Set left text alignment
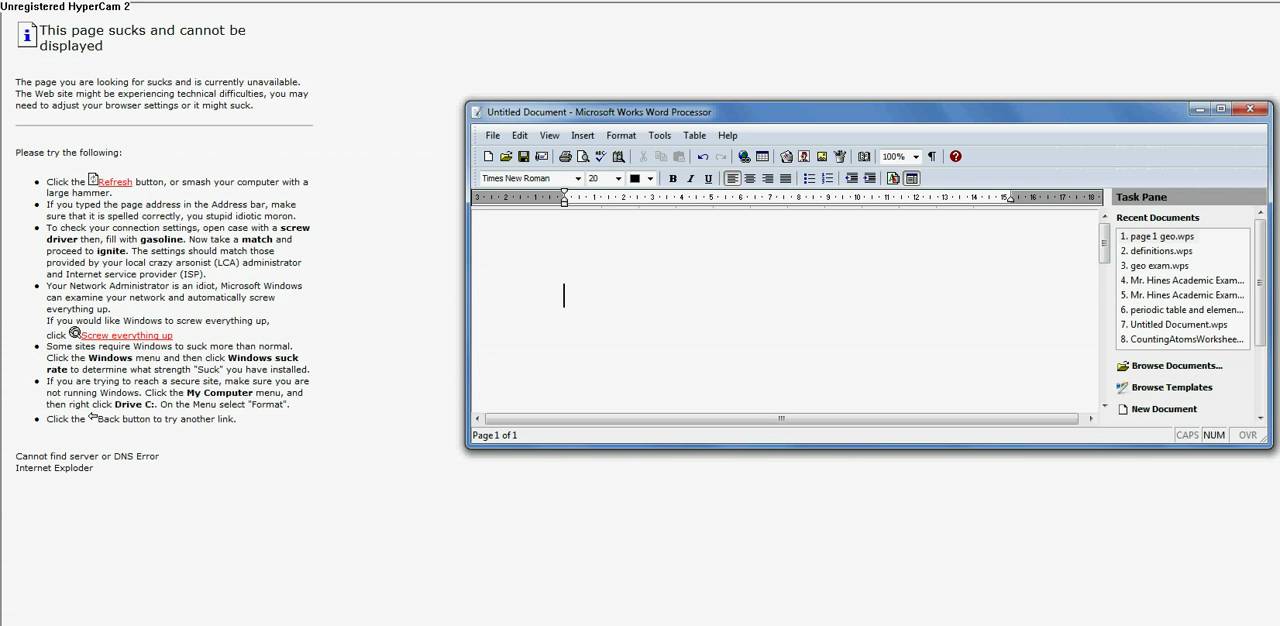1280x626 pixels. pos(732,178)
